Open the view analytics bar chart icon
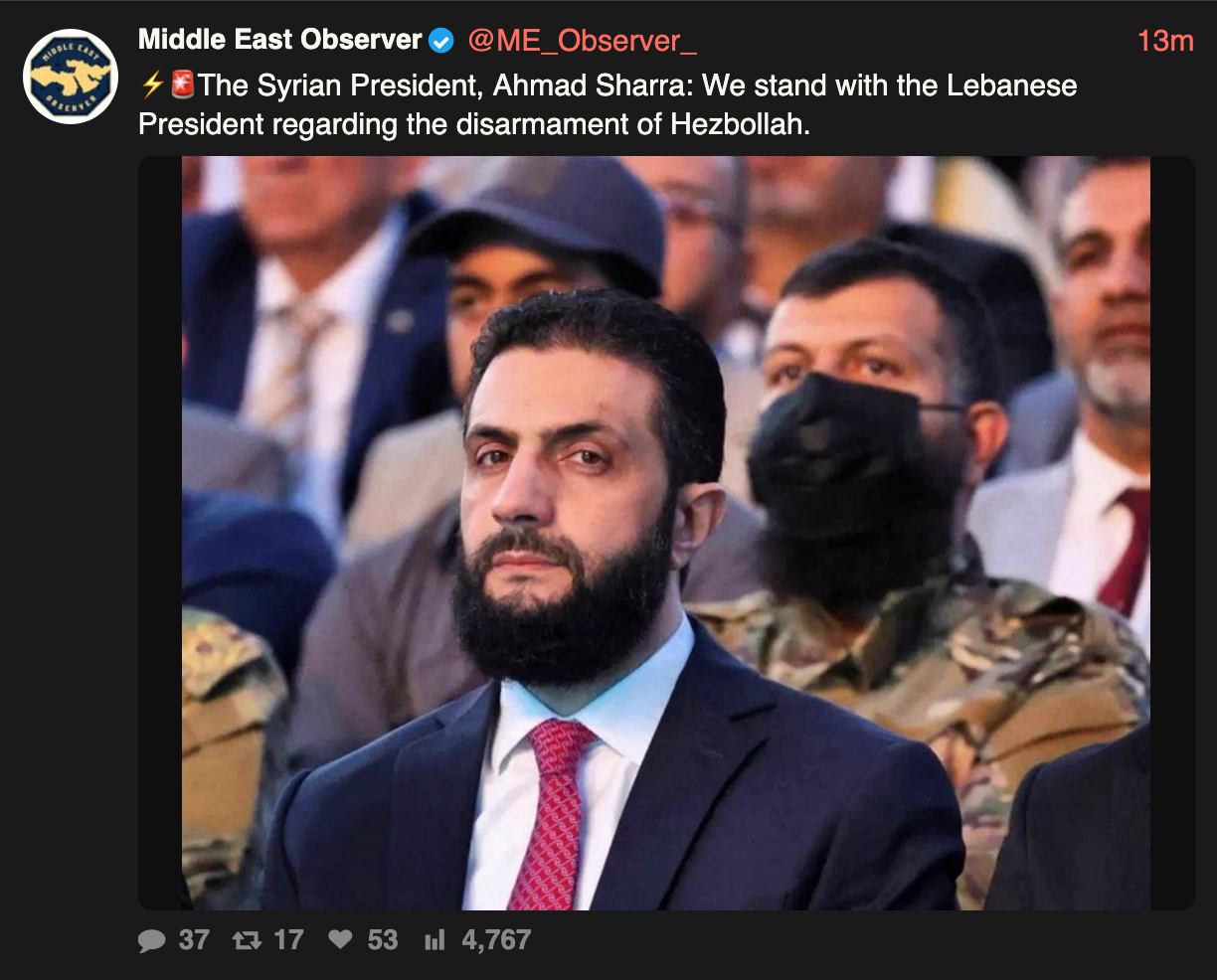This screenshot has width=1217, height=980. tap(435, 940)
